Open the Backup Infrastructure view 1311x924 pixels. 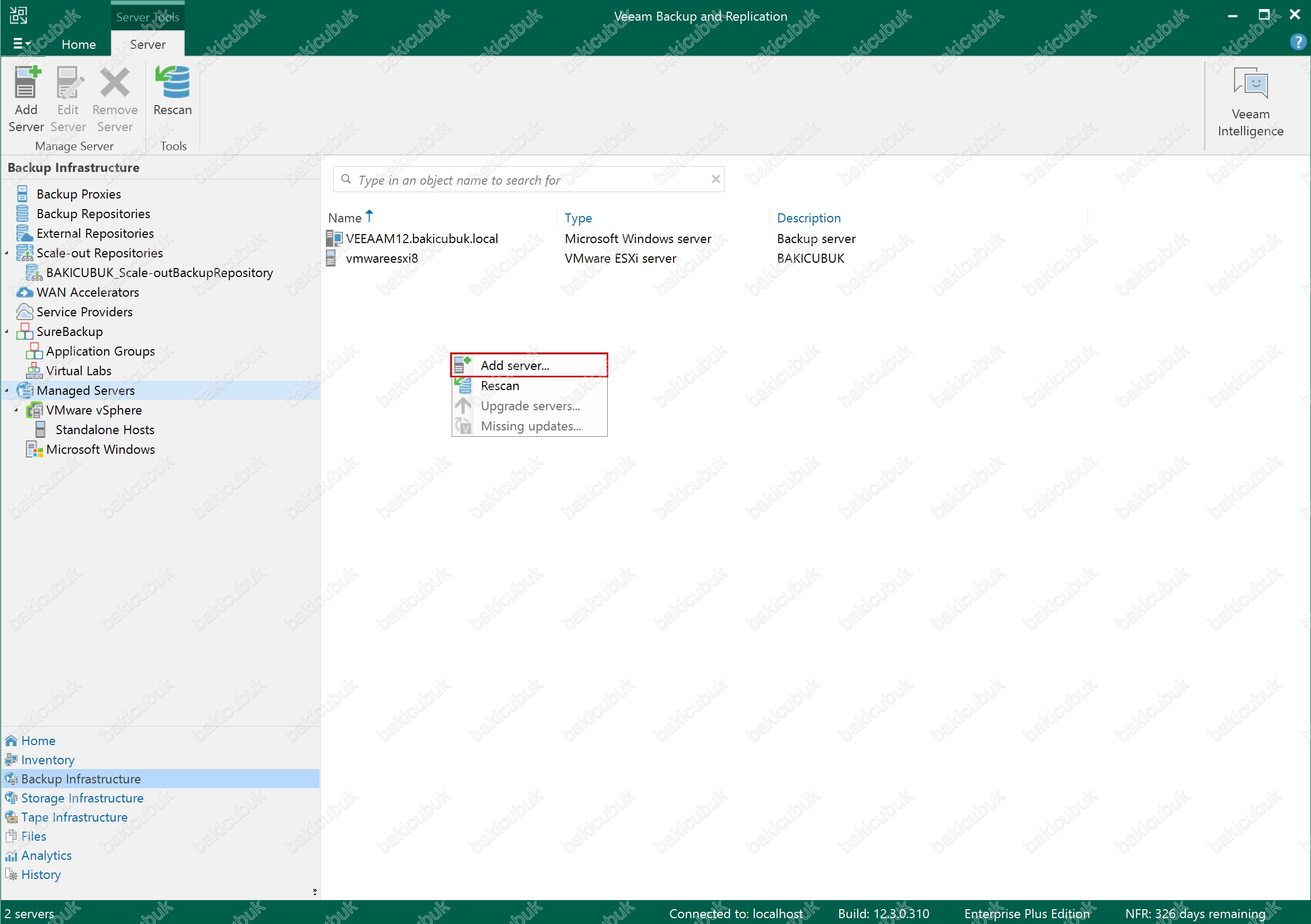click(x=160, y=779)
